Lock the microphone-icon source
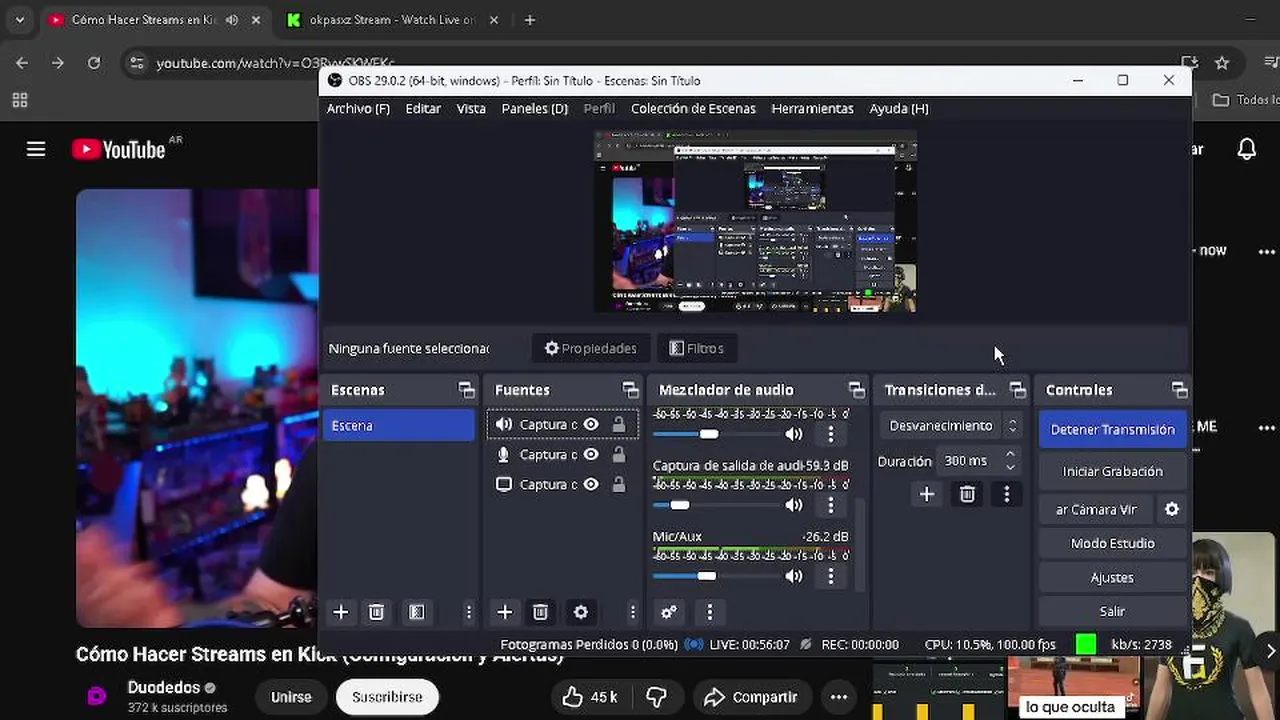The image size is (1280, 720). tap(619, 455)
